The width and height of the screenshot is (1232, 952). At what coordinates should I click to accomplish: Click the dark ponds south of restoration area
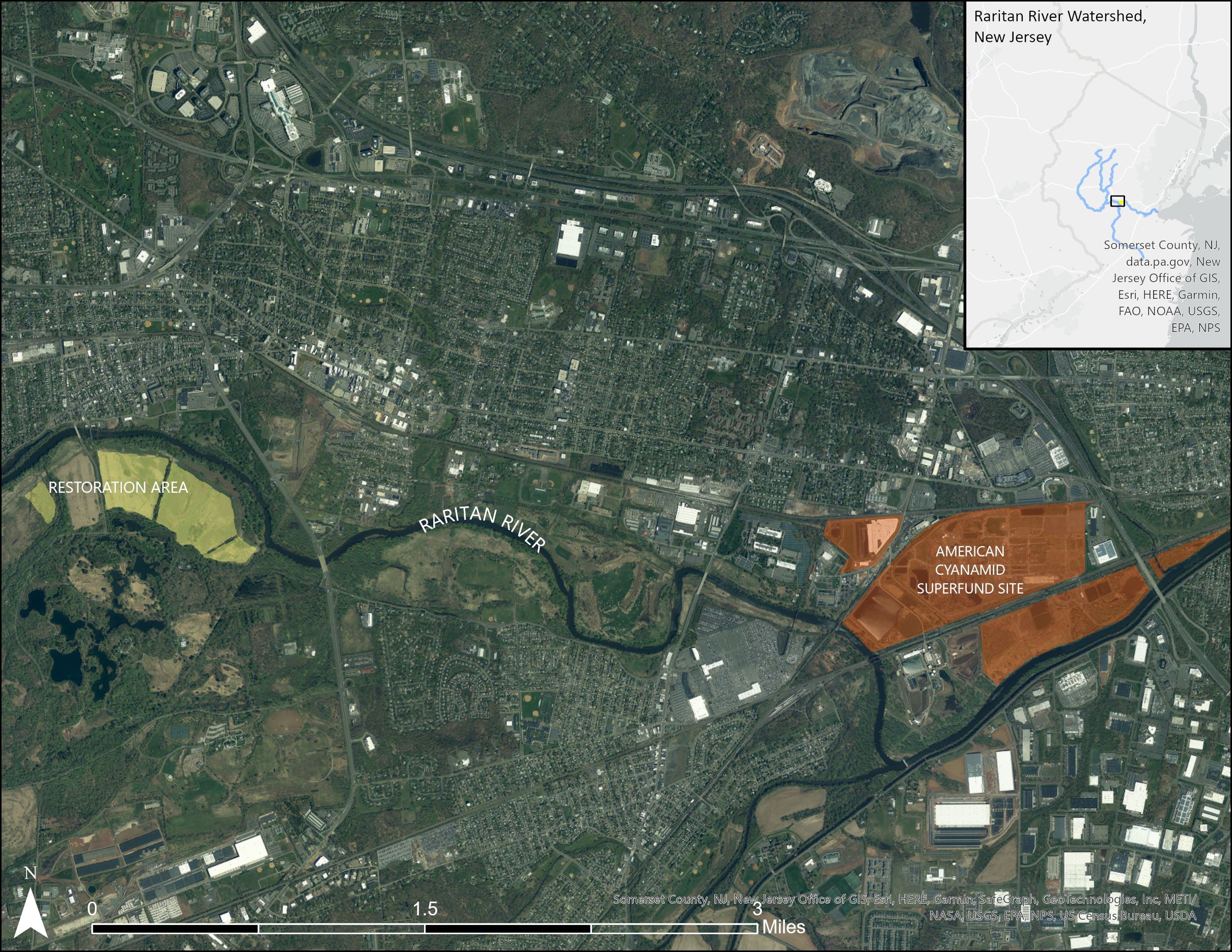pos(65,665)
